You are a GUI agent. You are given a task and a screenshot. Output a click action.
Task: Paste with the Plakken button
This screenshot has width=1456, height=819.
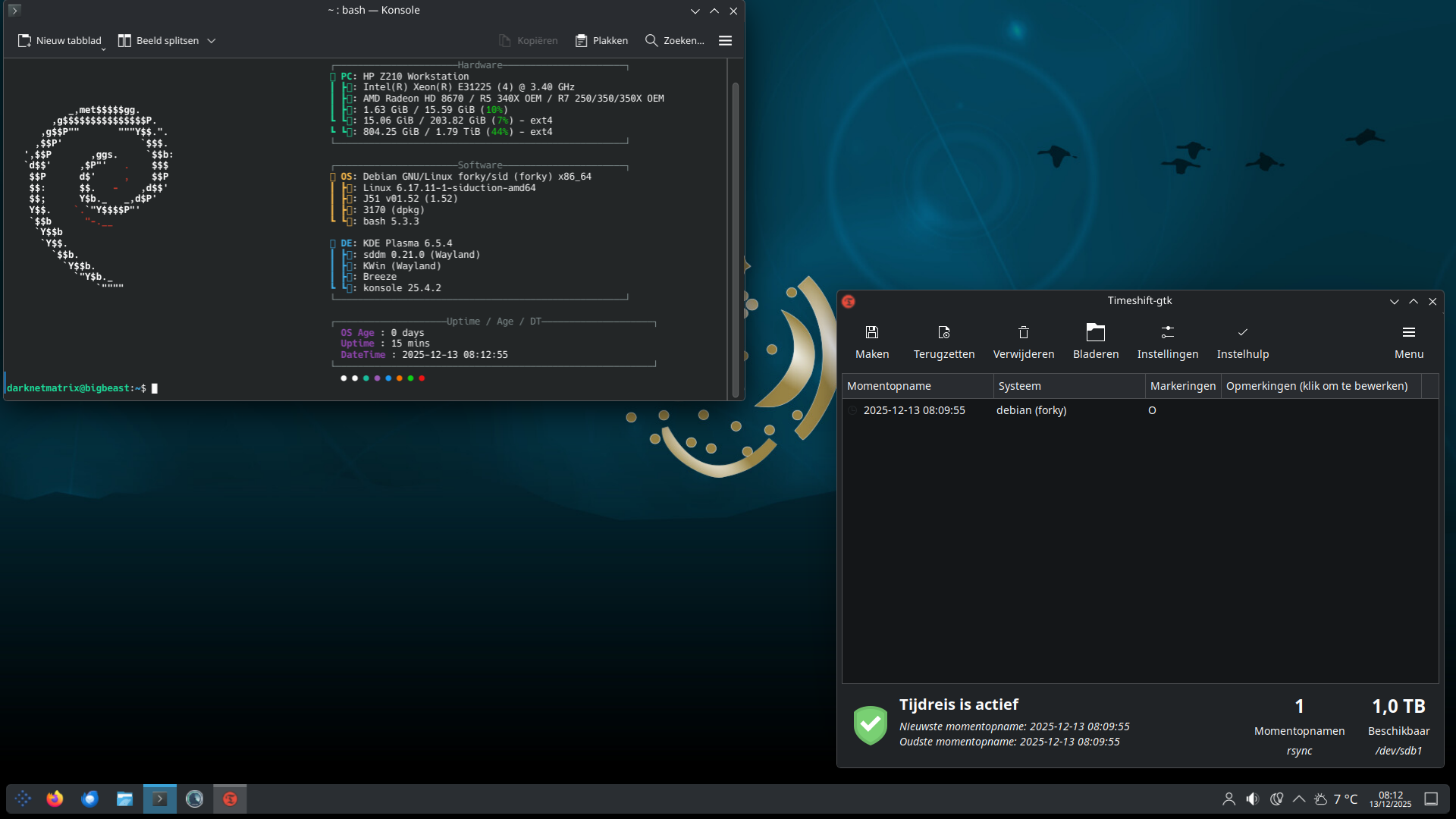click(601, 41)
